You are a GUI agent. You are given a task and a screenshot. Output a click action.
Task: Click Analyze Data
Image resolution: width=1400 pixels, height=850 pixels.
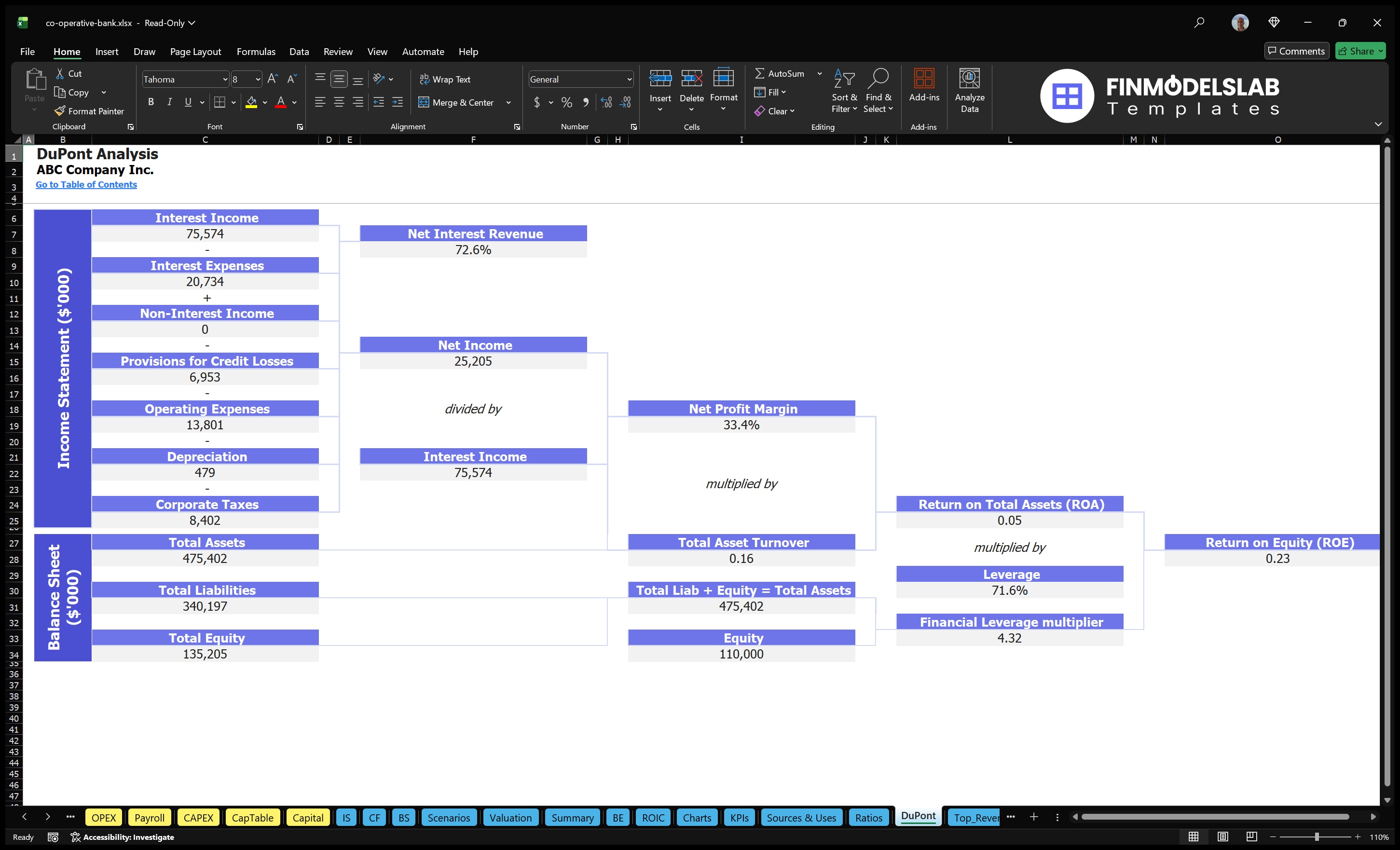pos(969,91)
